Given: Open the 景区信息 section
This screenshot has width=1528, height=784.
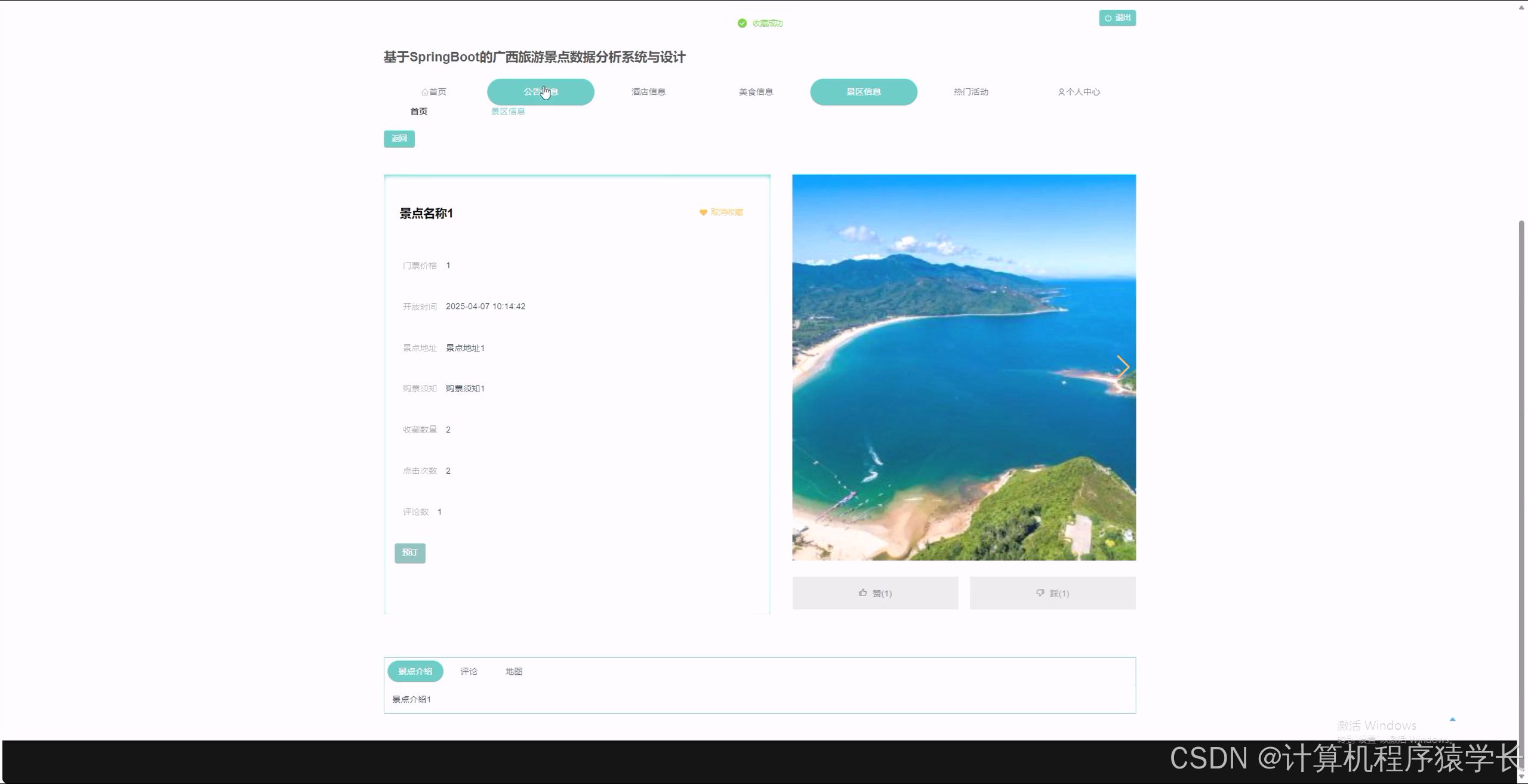Looking at the screenshot, I should pyautogui.click(x=863, y=91).
